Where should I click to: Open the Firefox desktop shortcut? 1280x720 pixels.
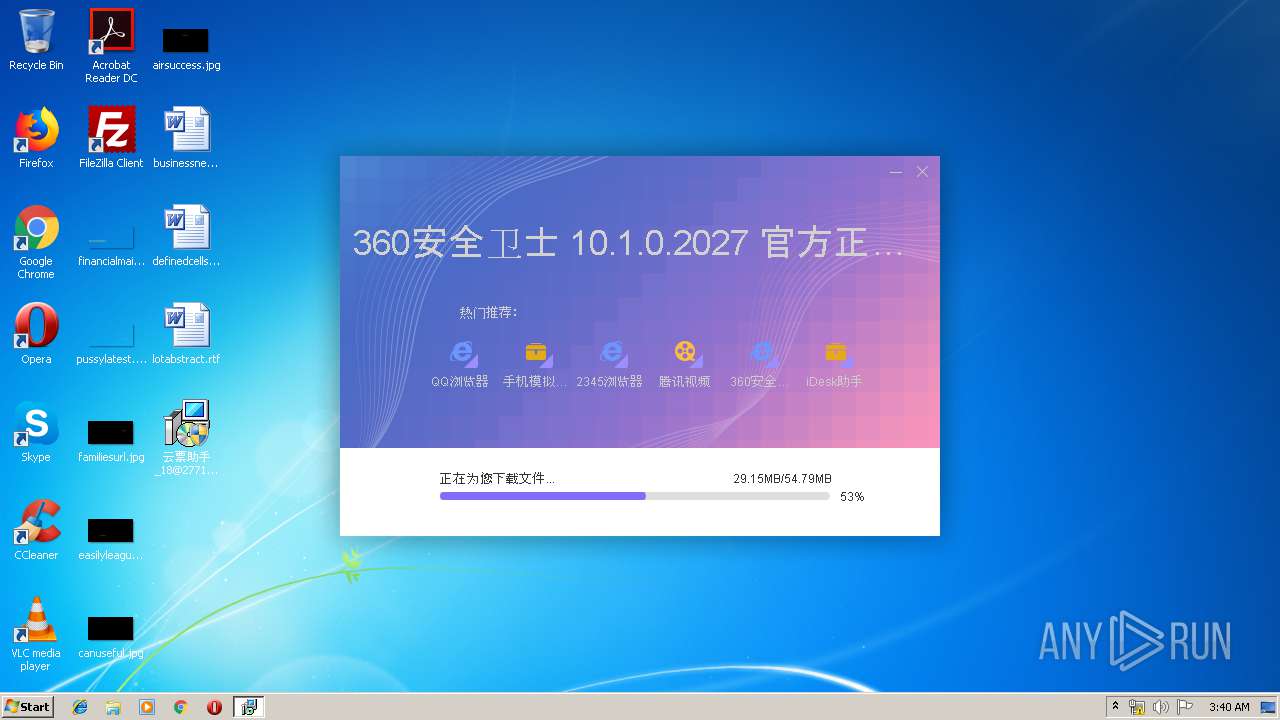[x=36, y=138]
